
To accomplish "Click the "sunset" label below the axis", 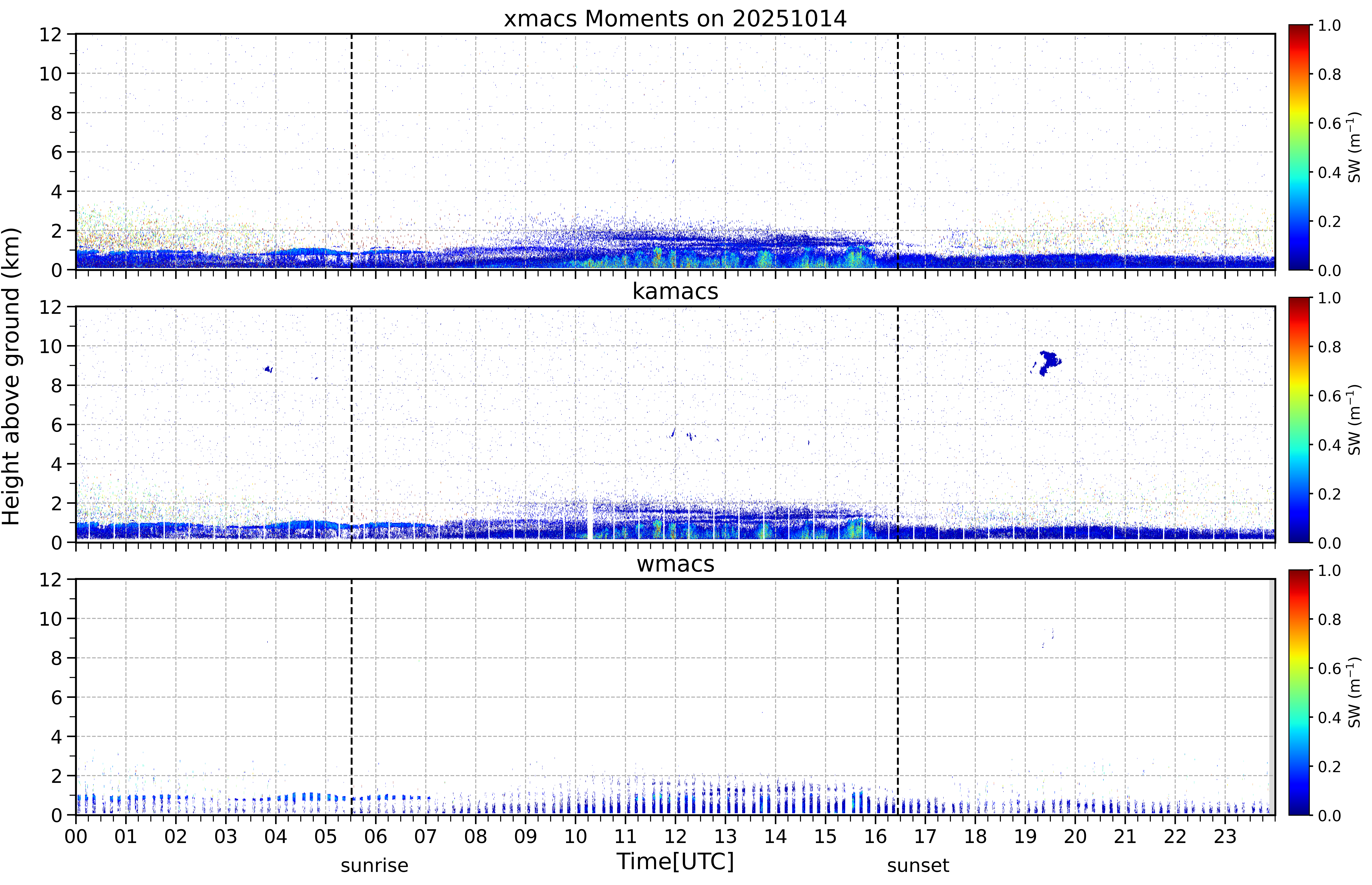I will click(918, 865).
